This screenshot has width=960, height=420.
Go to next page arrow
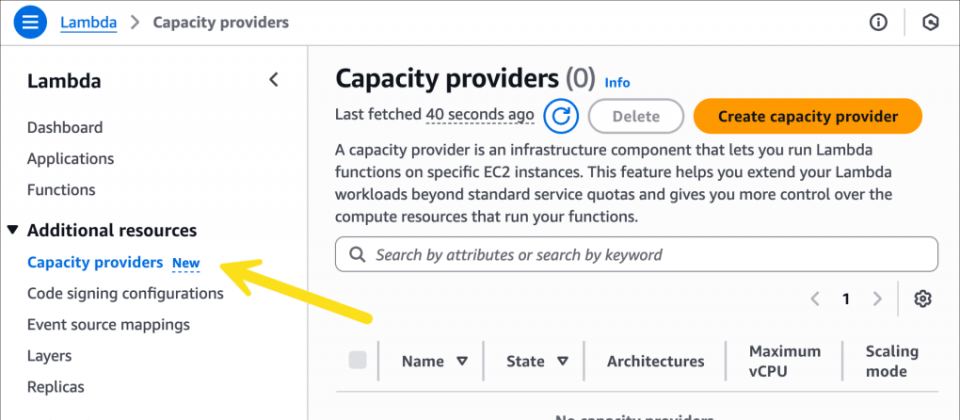[x=877, y=298]
